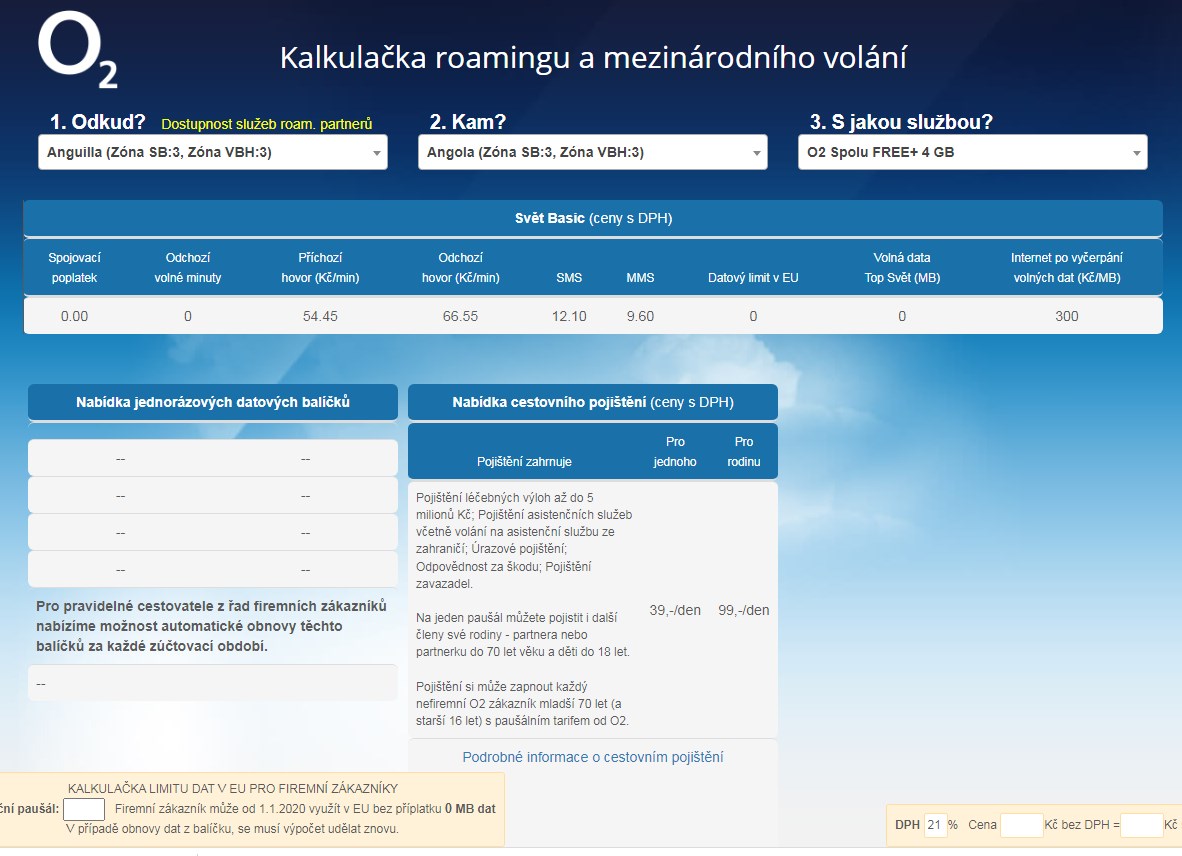
Task: Follow 'Podrobné informace o cestovním pojištění' link
Action: coord(592,757)
